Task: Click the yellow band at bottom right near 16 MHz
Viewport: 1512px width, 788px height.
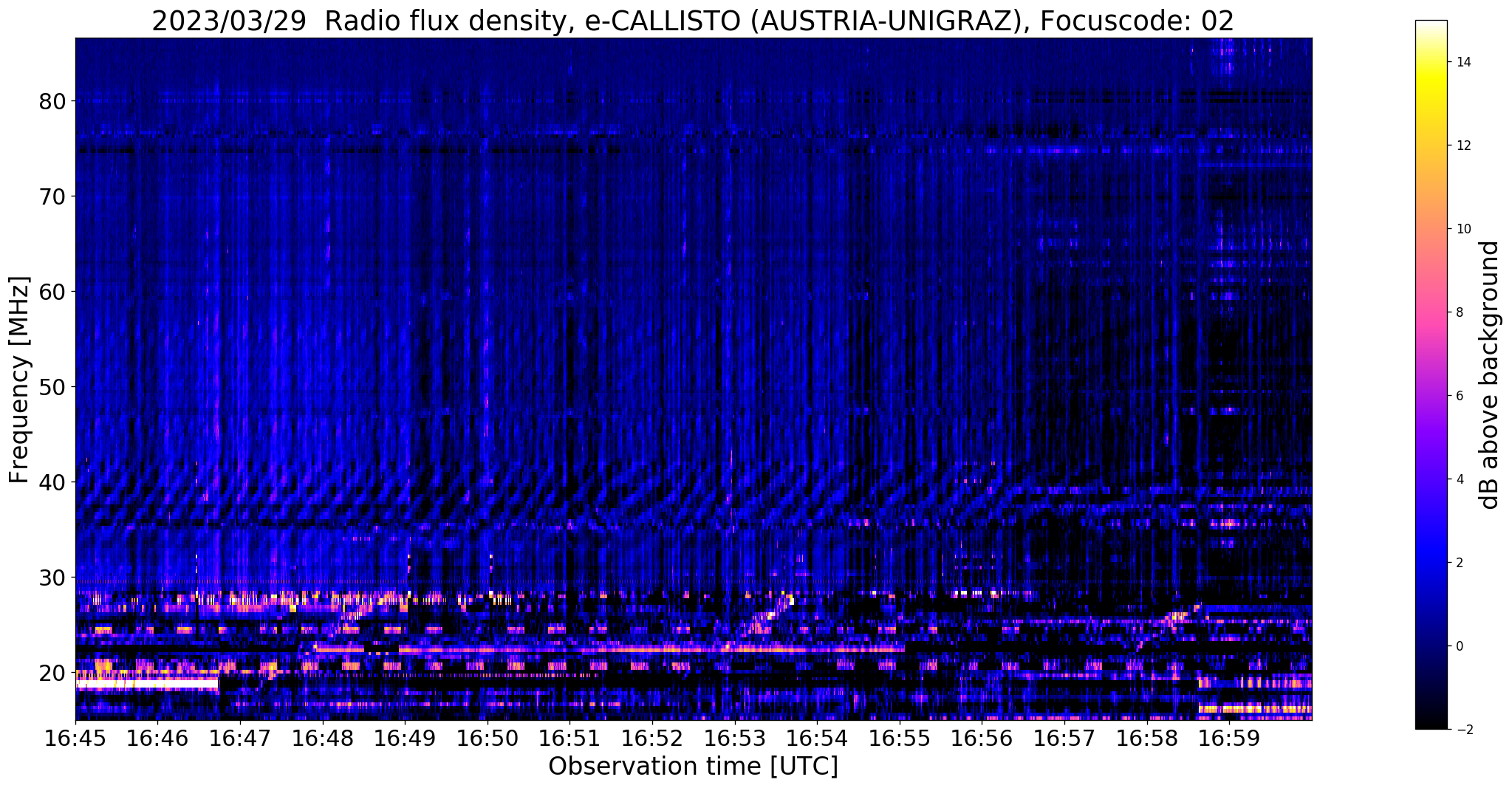Action: [x=1255, y=709]
